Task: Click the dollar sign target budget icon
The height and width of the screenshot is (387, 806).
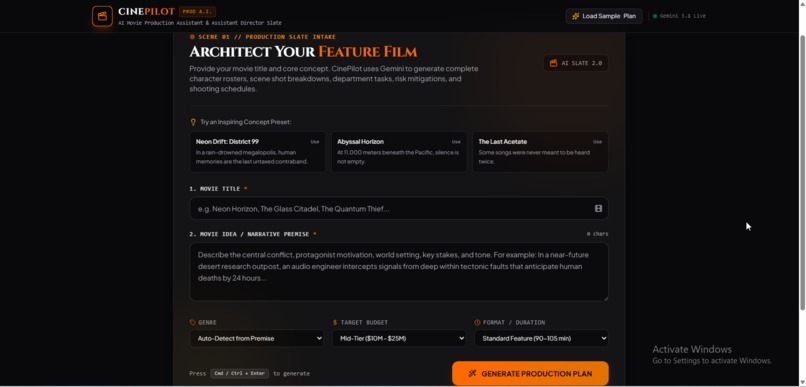Action: pos(335,323)
